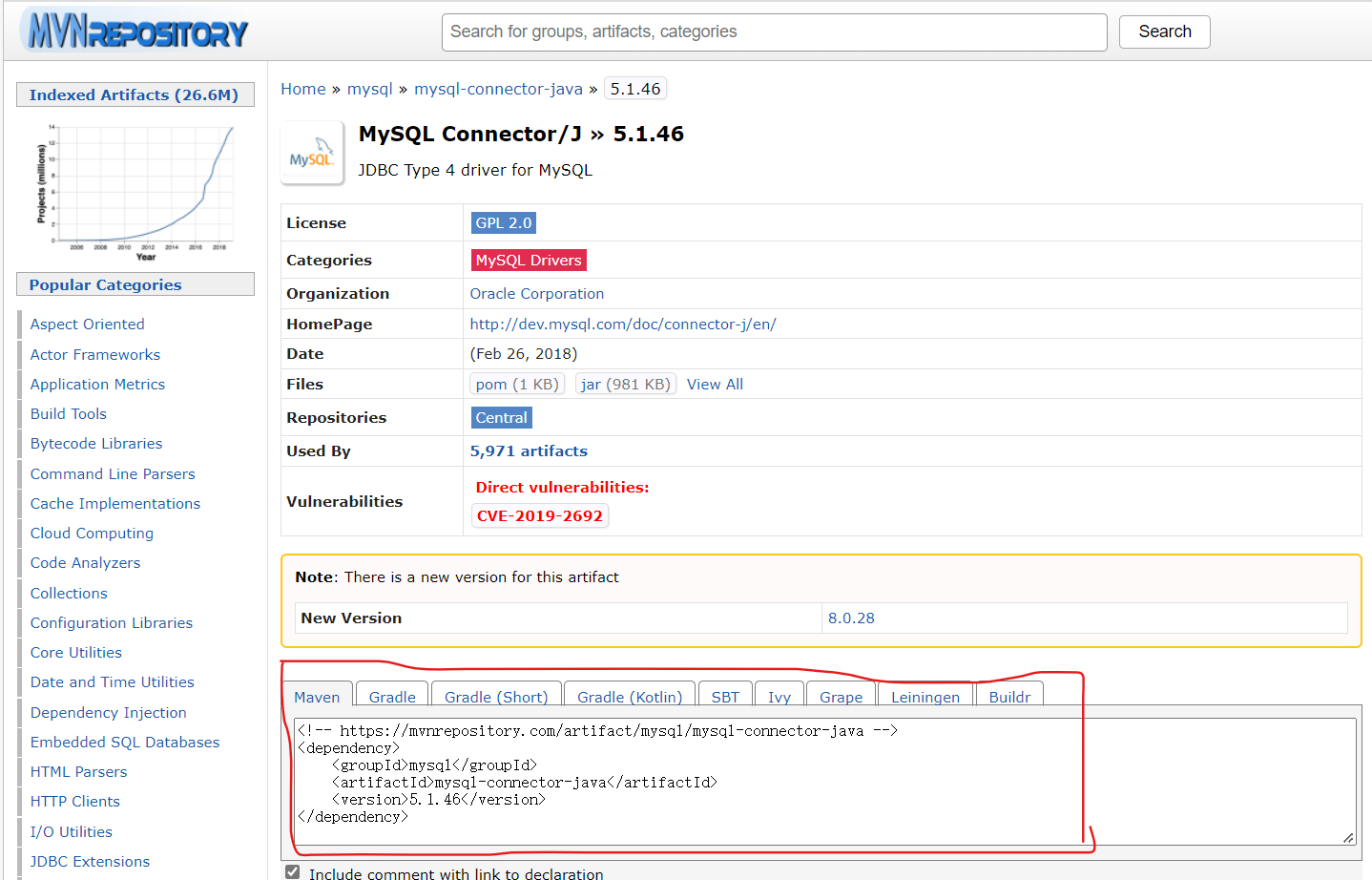Viewport: 1372px width, 880px height.
Task: Open the CVE-2019-2692 vulnerability details
Action: pyautogui.click(x=539, y=515)
